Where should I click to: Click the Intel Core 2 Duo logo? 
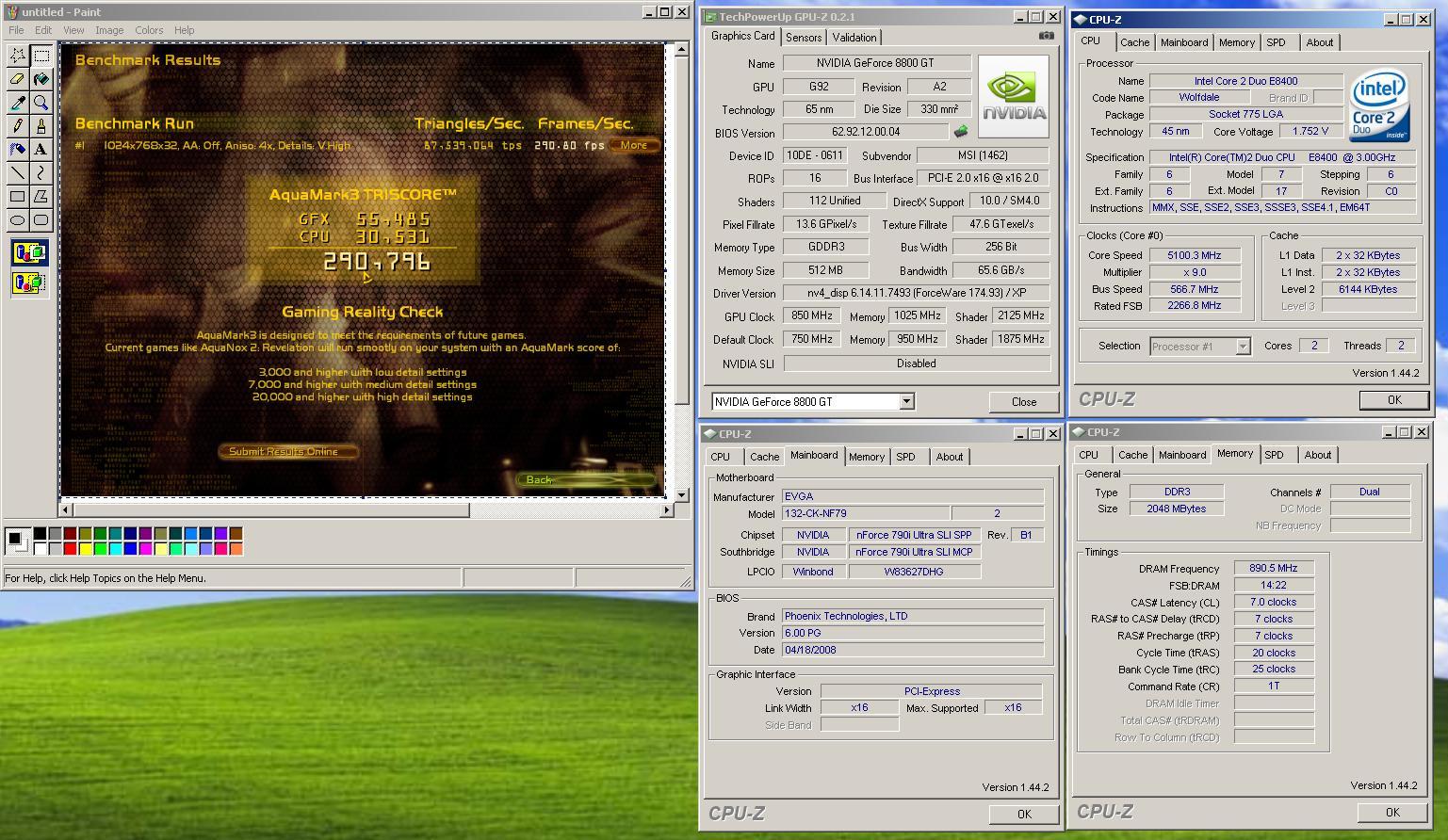pyautogui.click(x=1379, y=105)
